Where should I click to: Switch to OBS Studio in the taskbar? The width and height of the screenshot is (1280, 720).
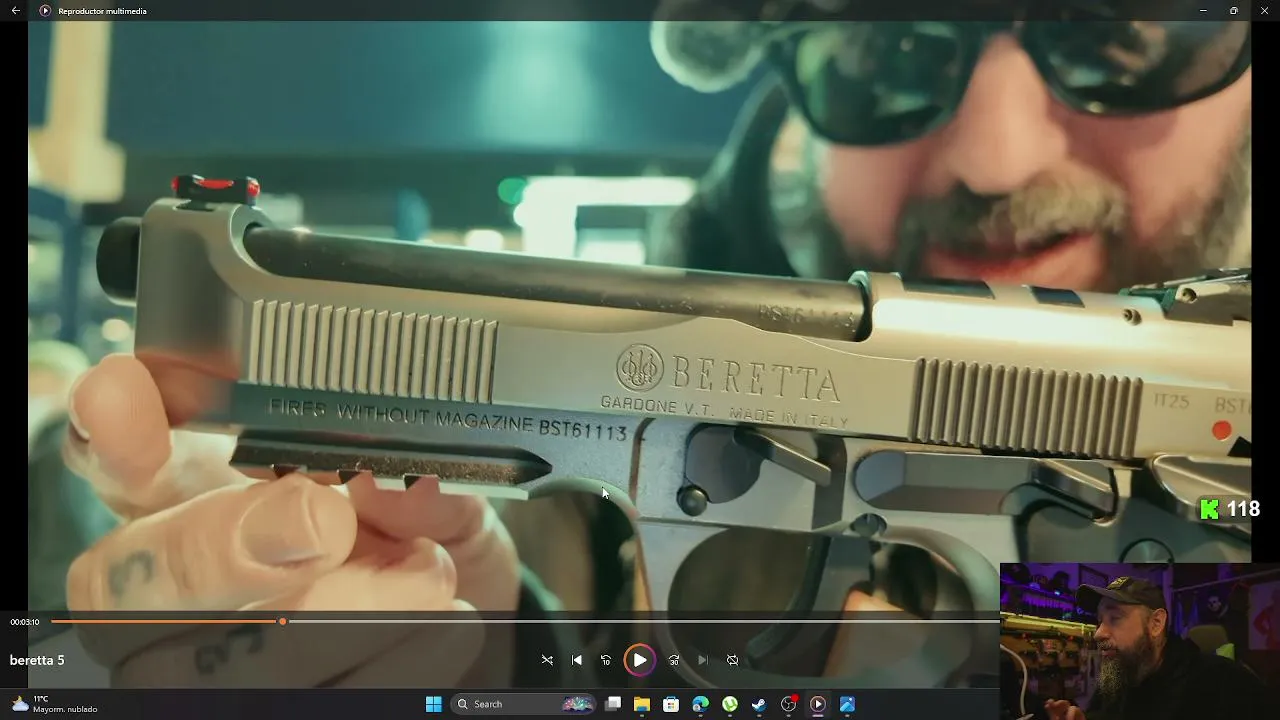point(789,704)
